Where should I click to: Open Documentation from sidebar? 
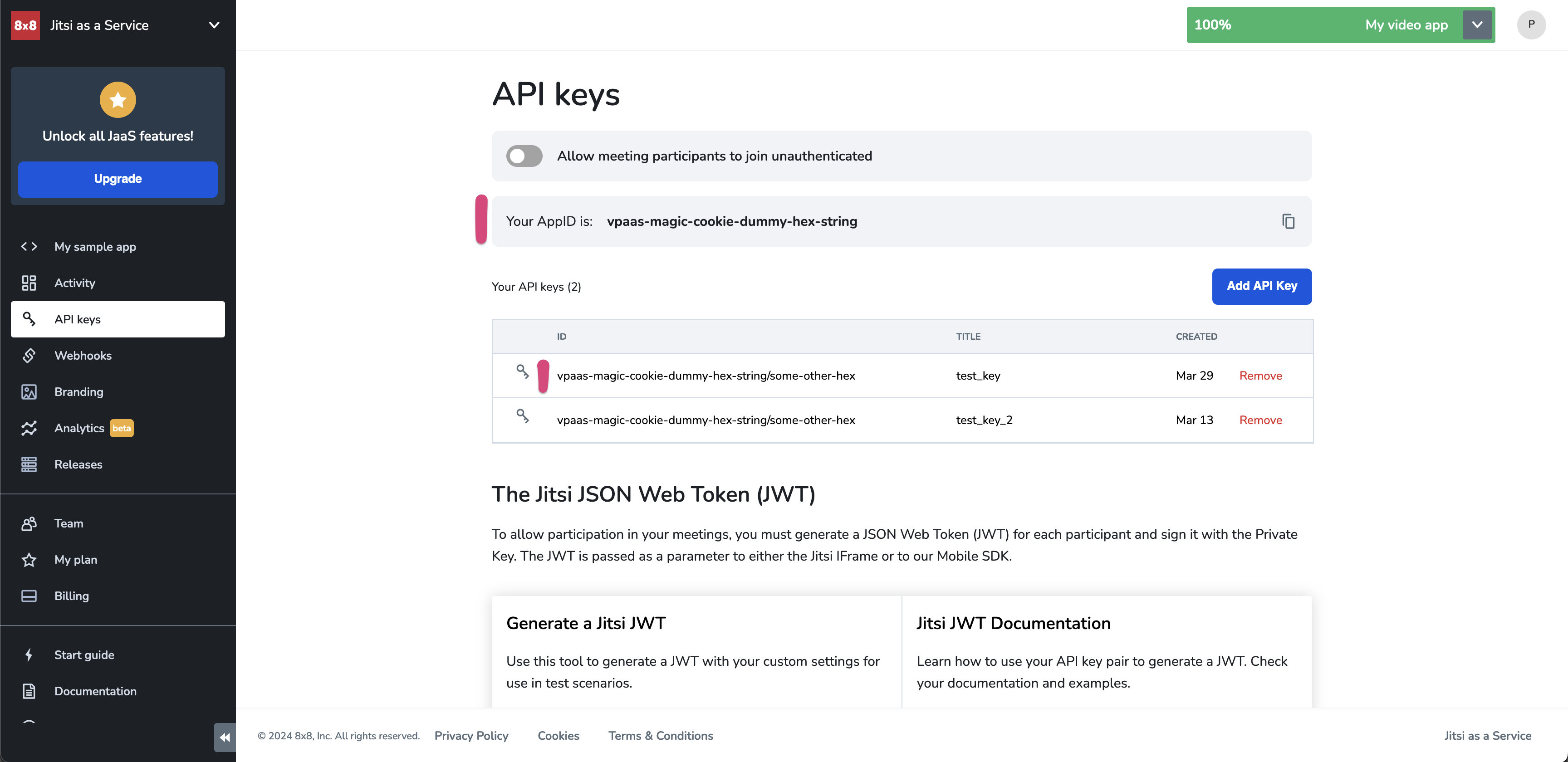click(x=118, y=691)
